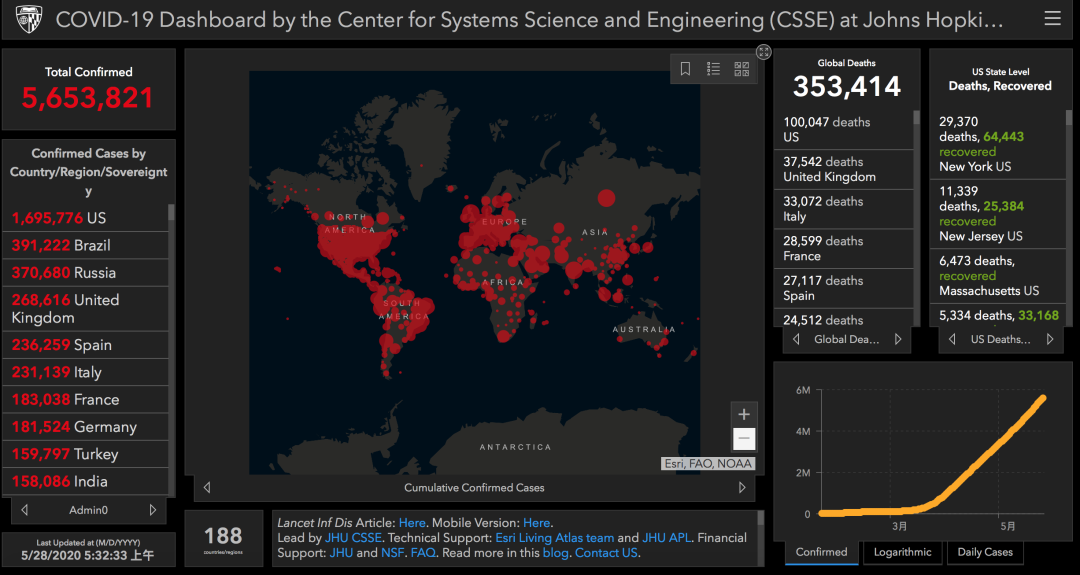
Task: Select Spain in confirmed cases list
Action: click(x=85, y=345)
